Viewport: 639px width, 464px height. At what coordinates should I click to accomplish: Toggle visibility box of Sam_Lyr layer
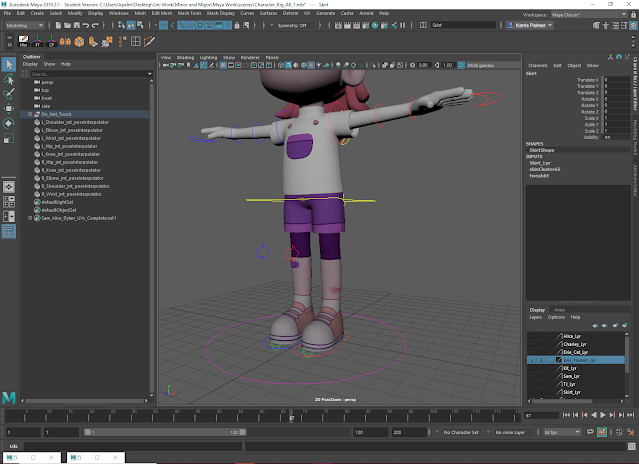point(532,376)
